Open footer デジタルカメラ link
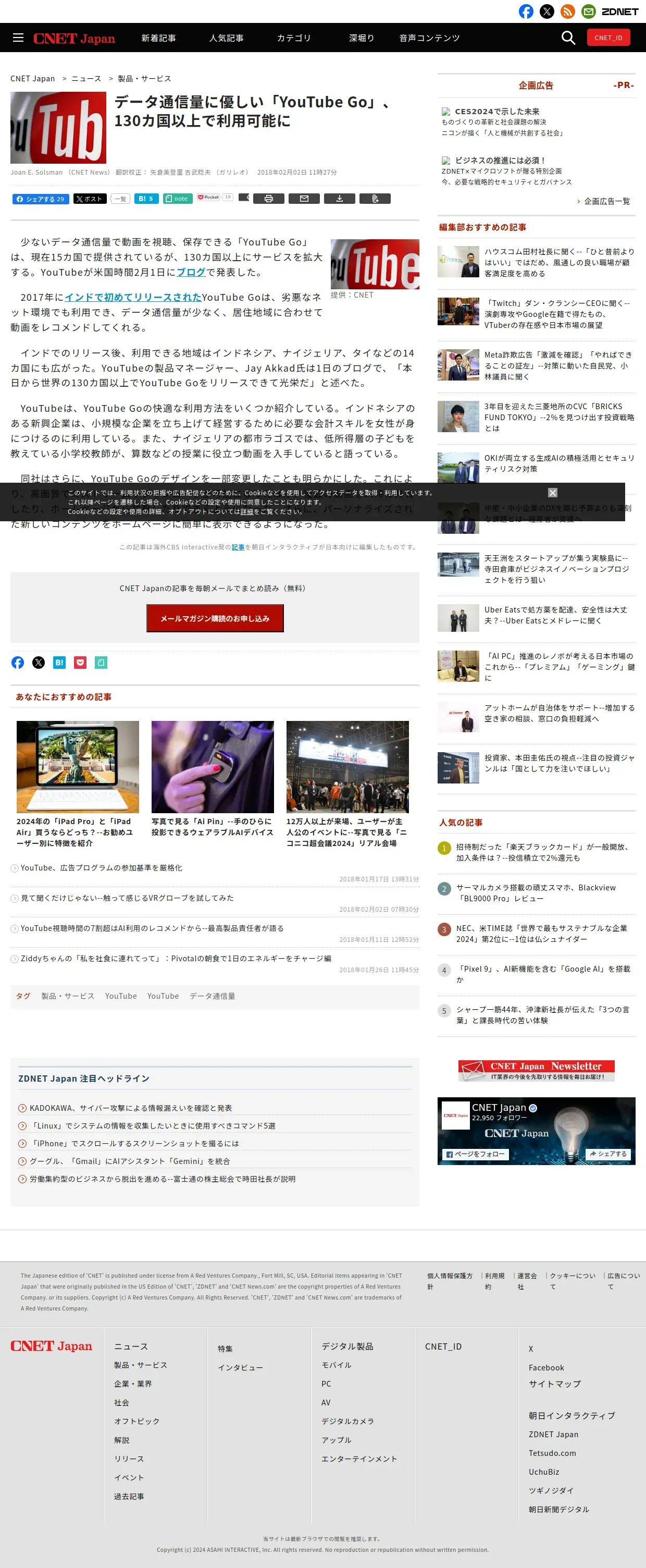 347,1420
